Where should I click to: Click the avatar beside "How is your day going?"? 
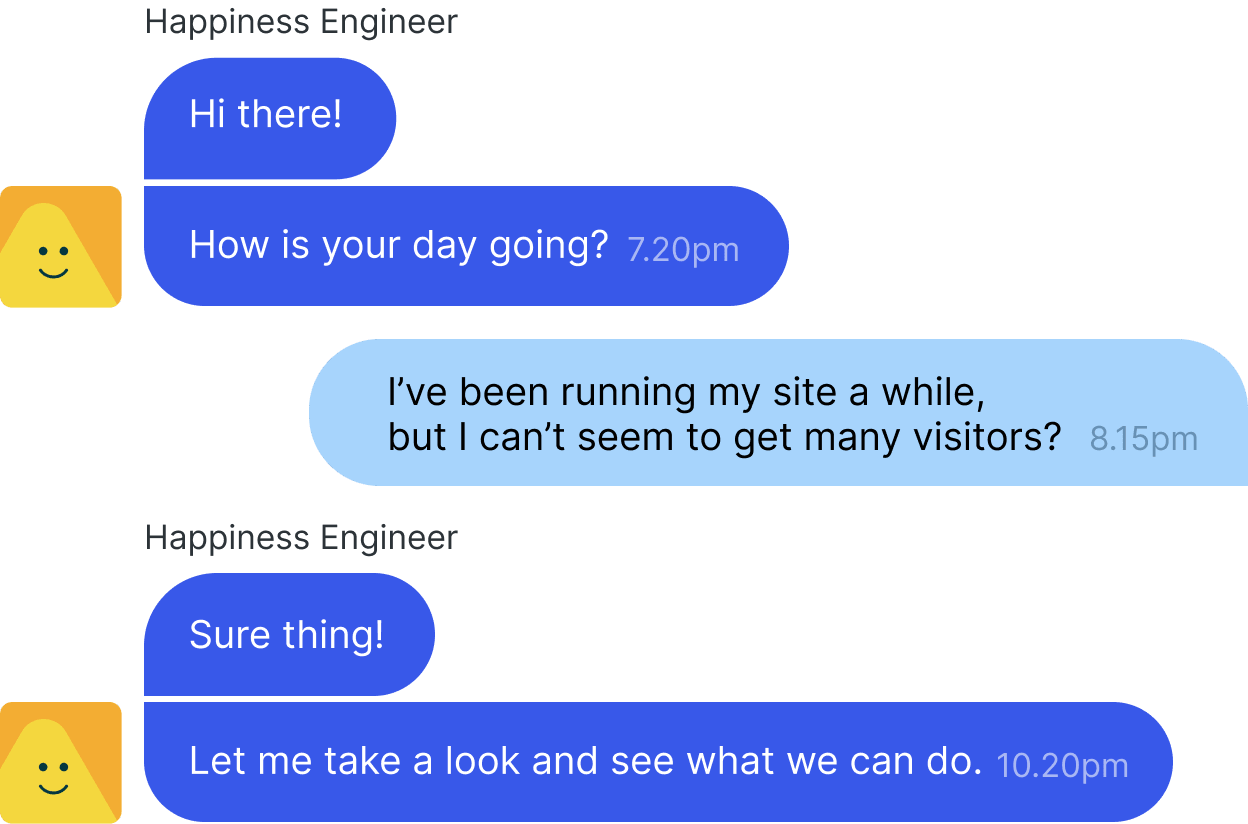(60, 246)
